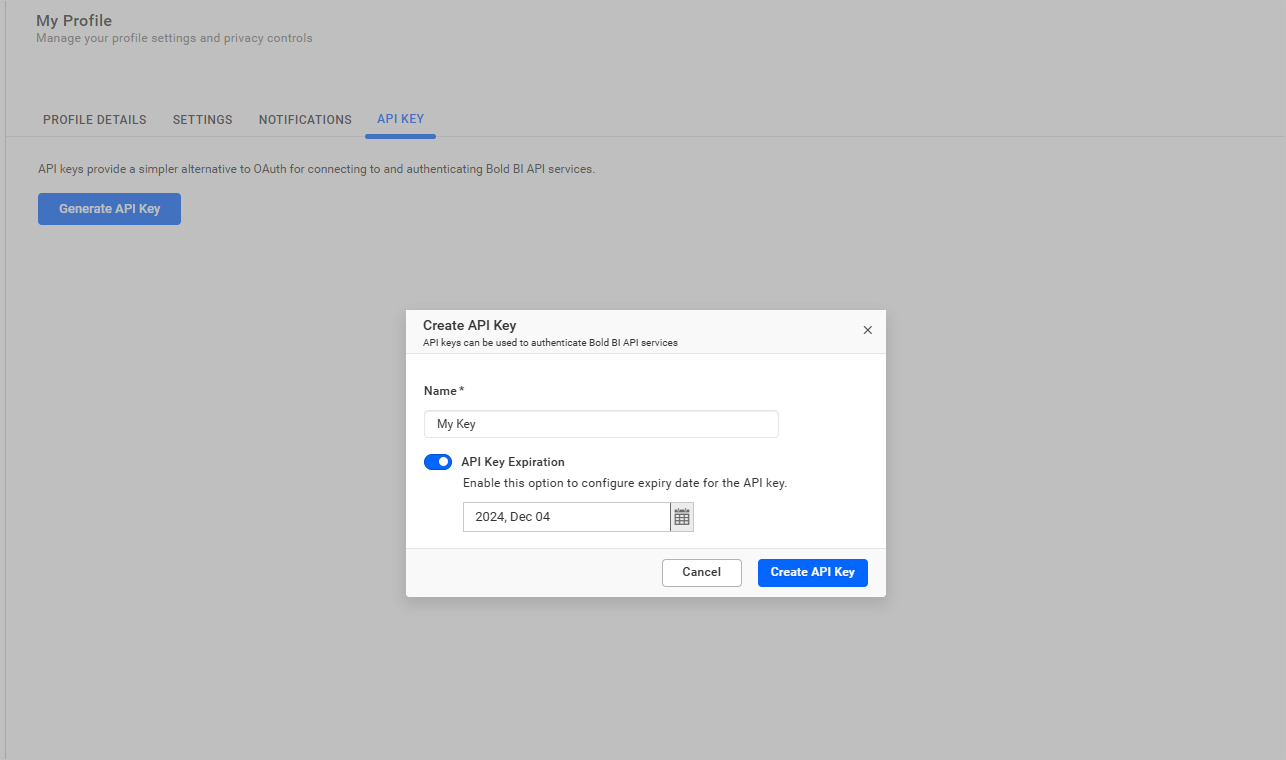Close the Create API Key dialog
Screen dimensions: 1286x760
point(867,330)
